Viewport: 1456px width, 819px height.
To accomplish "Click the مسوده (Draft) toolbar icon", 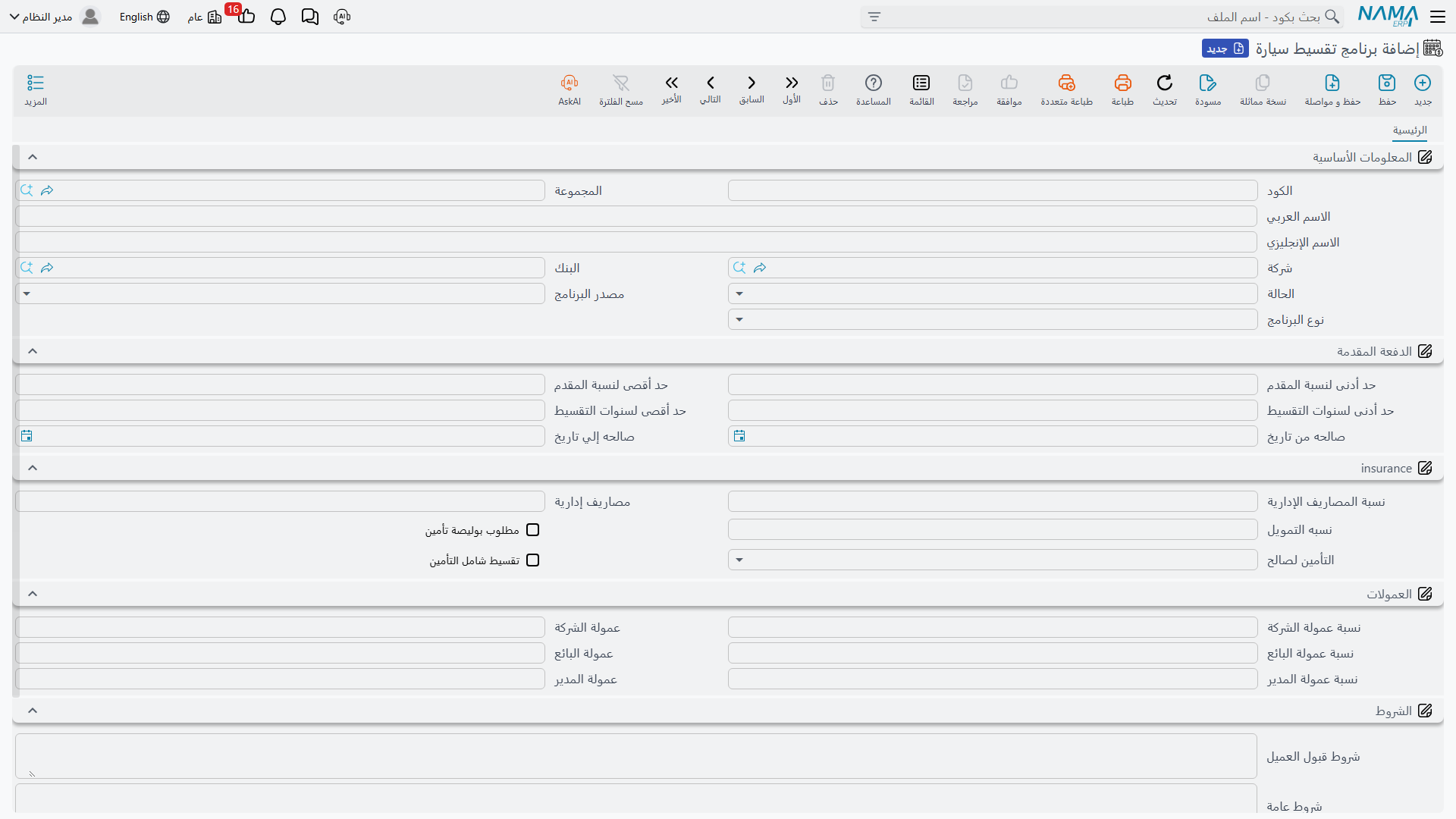I will pos(1208,83).
